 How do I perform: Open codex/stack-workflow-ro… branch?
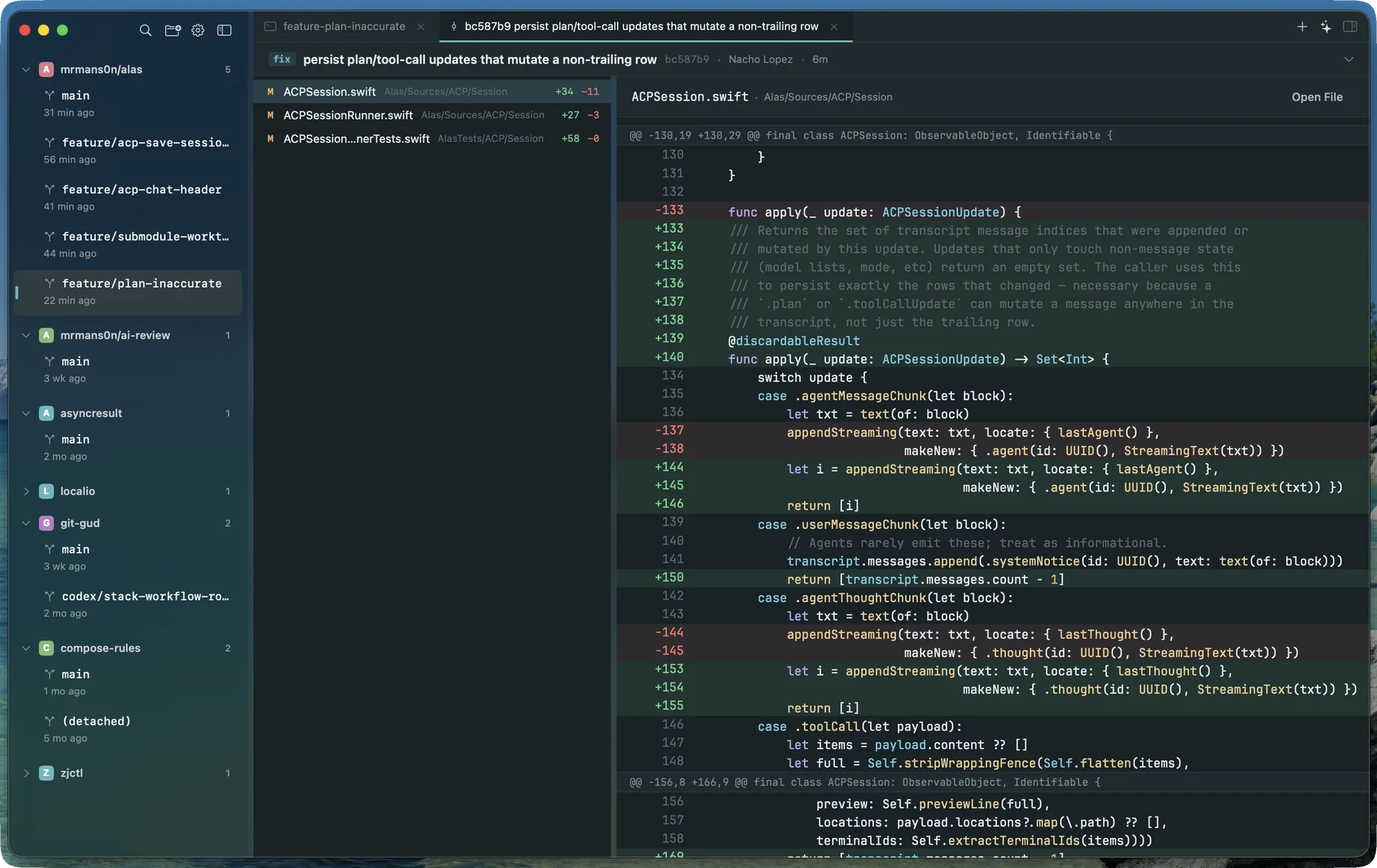(x=128, y=605)
